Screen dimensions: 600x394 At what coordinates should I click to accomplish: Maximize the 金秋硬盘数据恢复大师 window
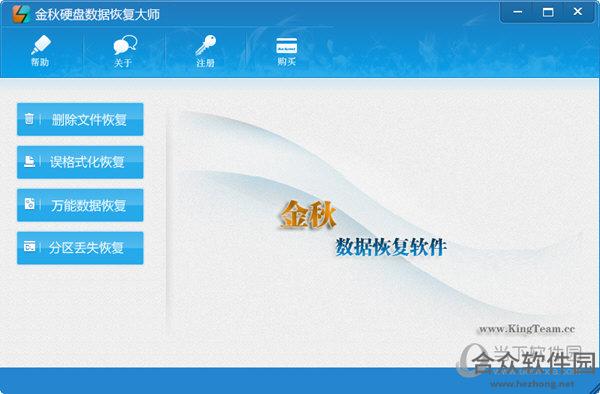pos(548,12)
